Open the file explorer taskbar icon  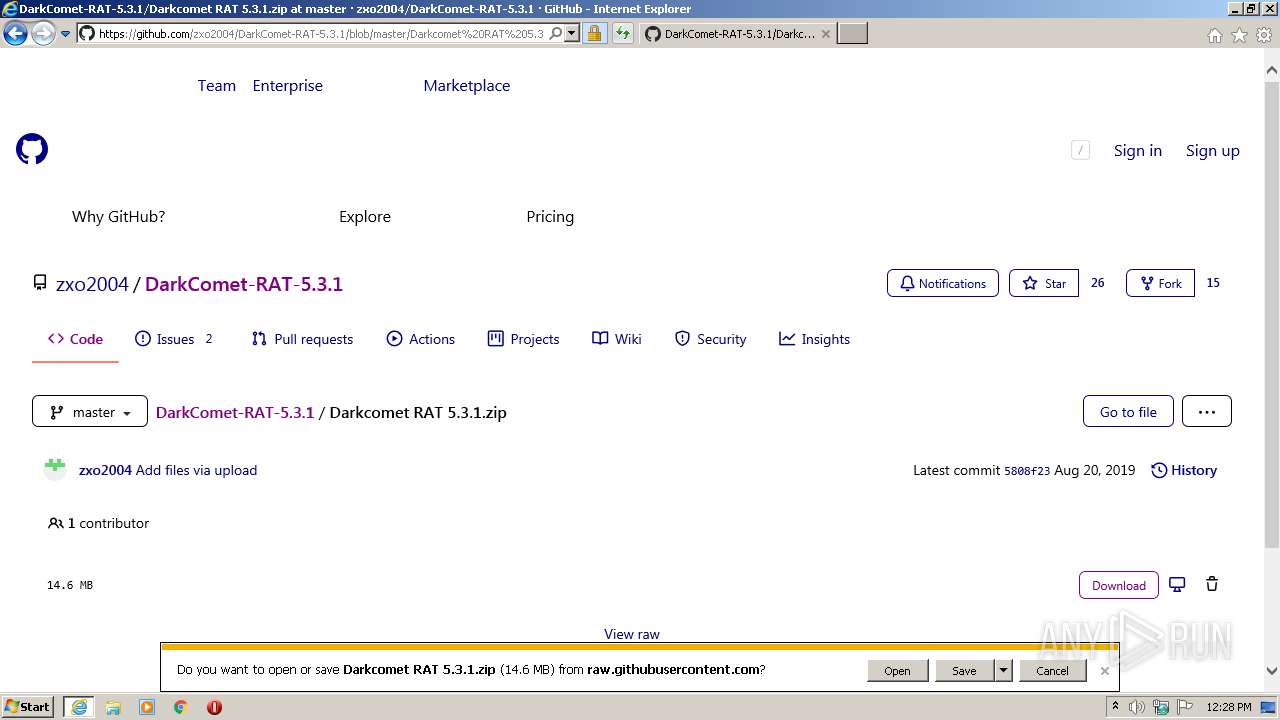pos(113,707)
